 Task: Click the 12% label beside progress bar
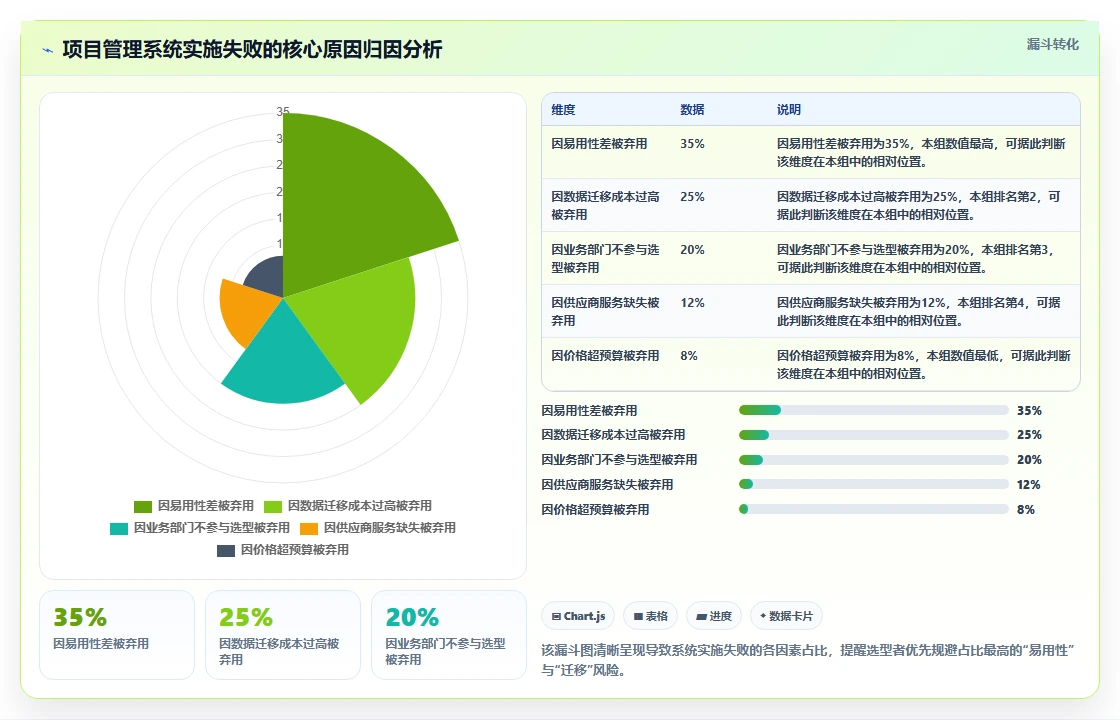pyautogui.click(x=1029, y=484)
